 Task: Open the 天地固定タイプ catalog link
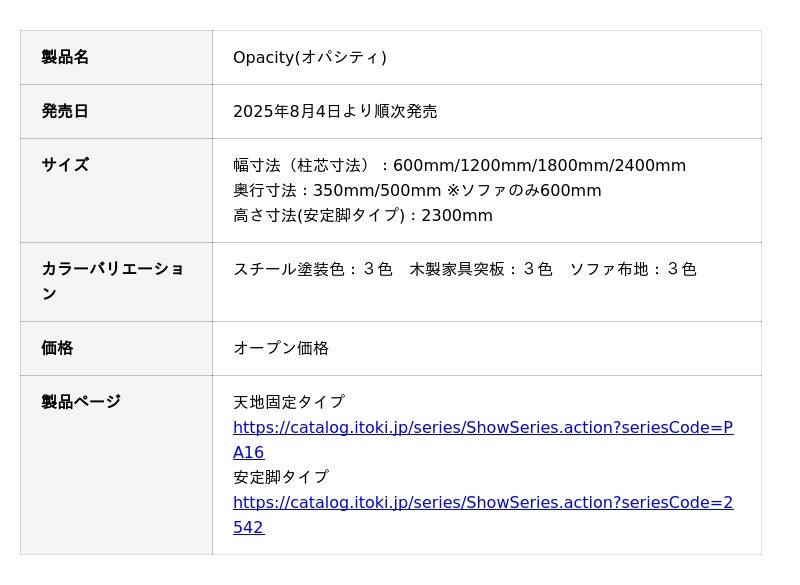click(482, 428)
